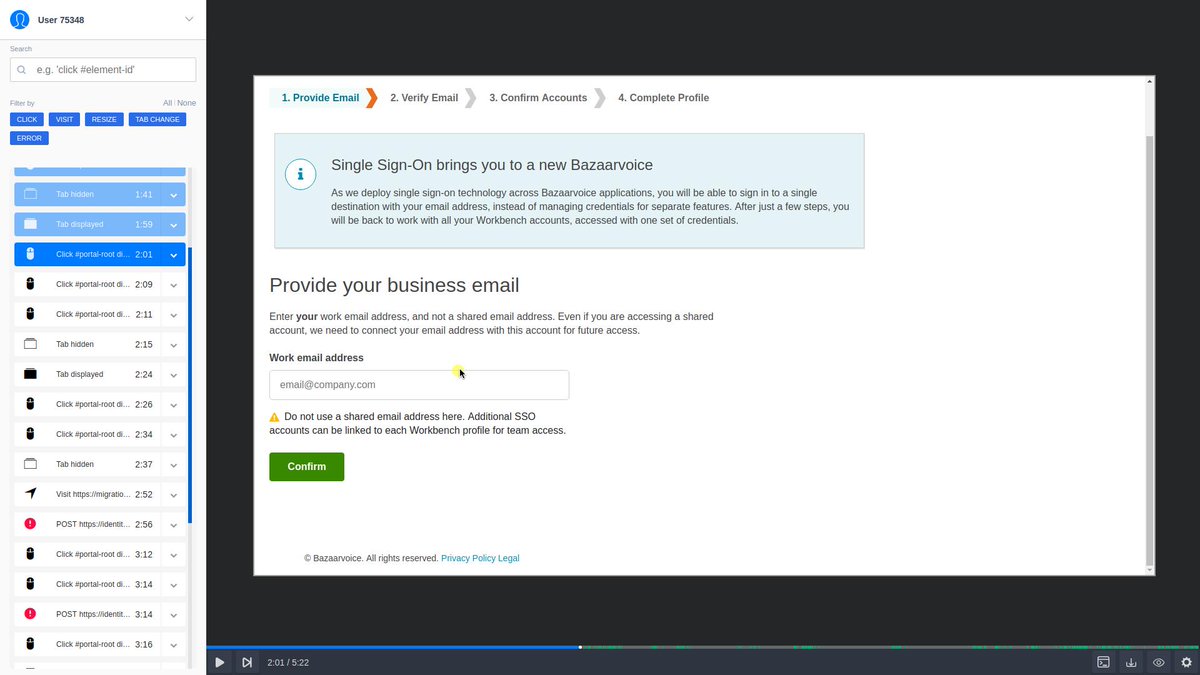Viewport: 1200px width, 675px height.
Task: Open the console panel icon
Action: [x=1104, y=662]
